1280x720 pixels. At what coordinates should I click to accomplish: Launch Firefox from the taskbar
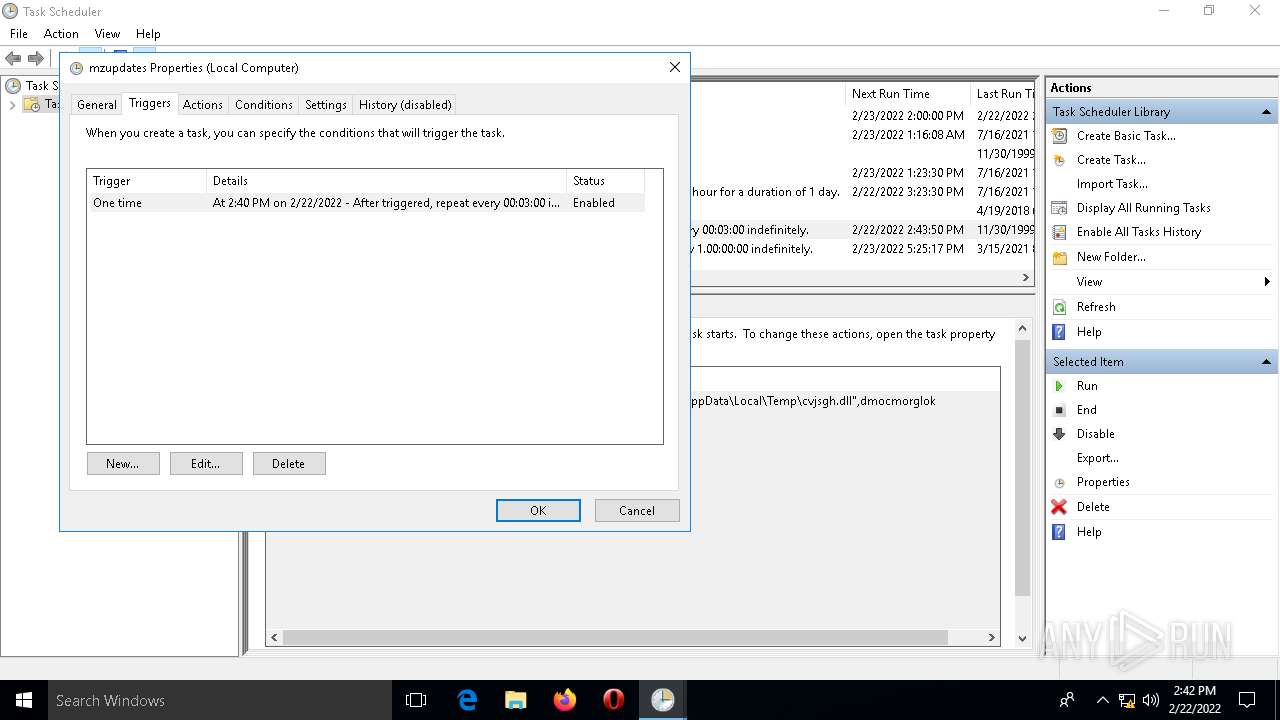coord(564,700)
